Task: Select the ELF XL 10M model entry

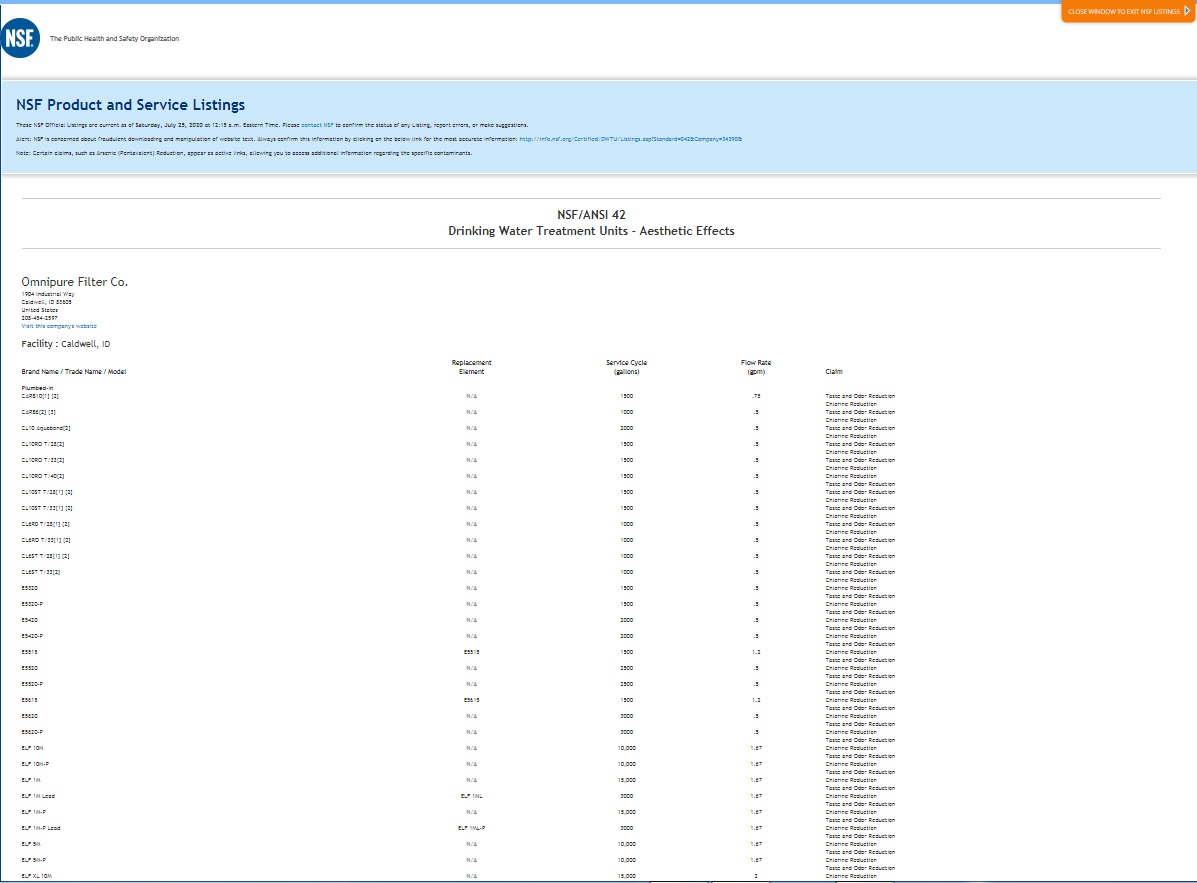Action: tap(37, 876)
